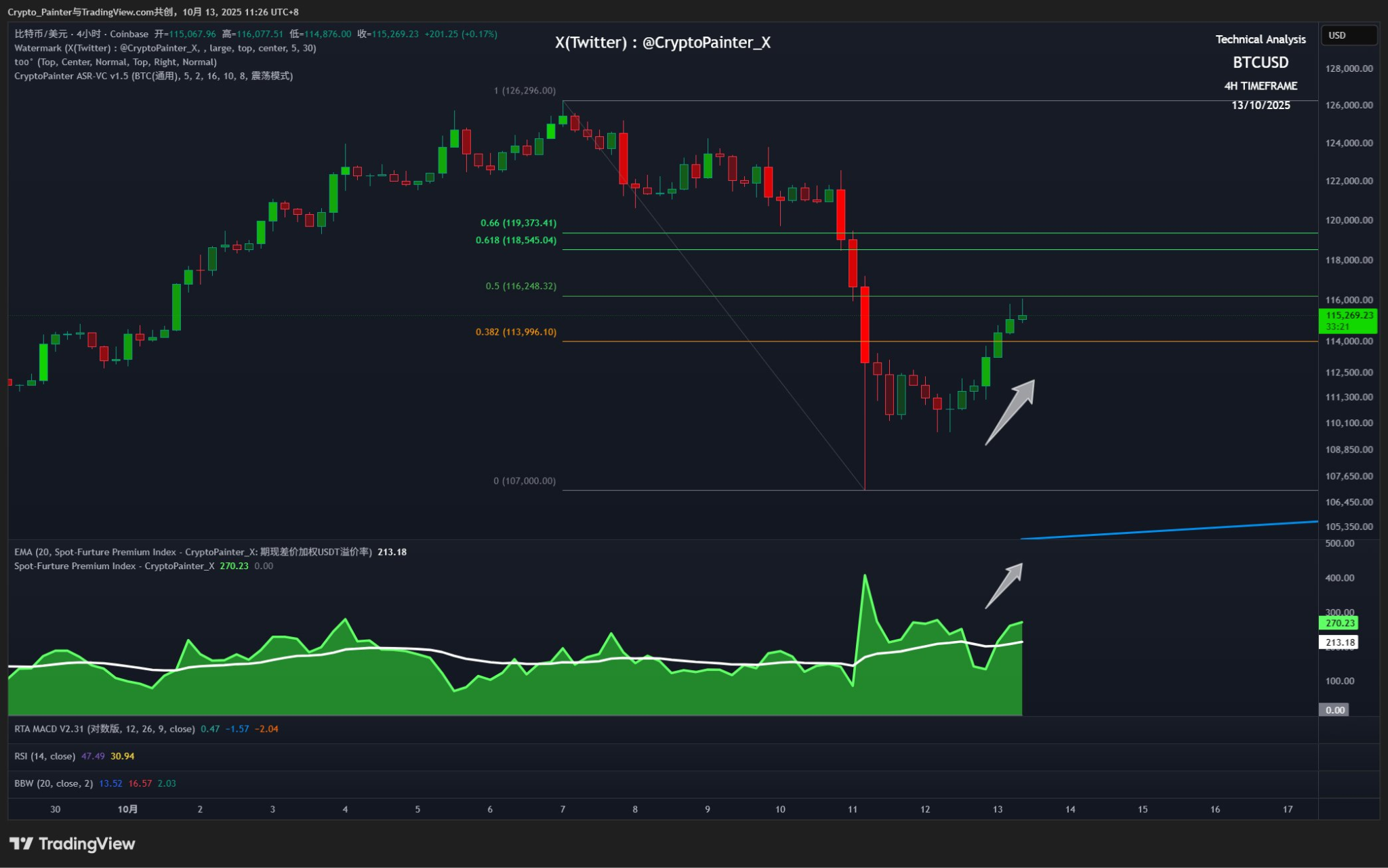
Task: Click date 13 on the time axis
Action: click(997, 809)
